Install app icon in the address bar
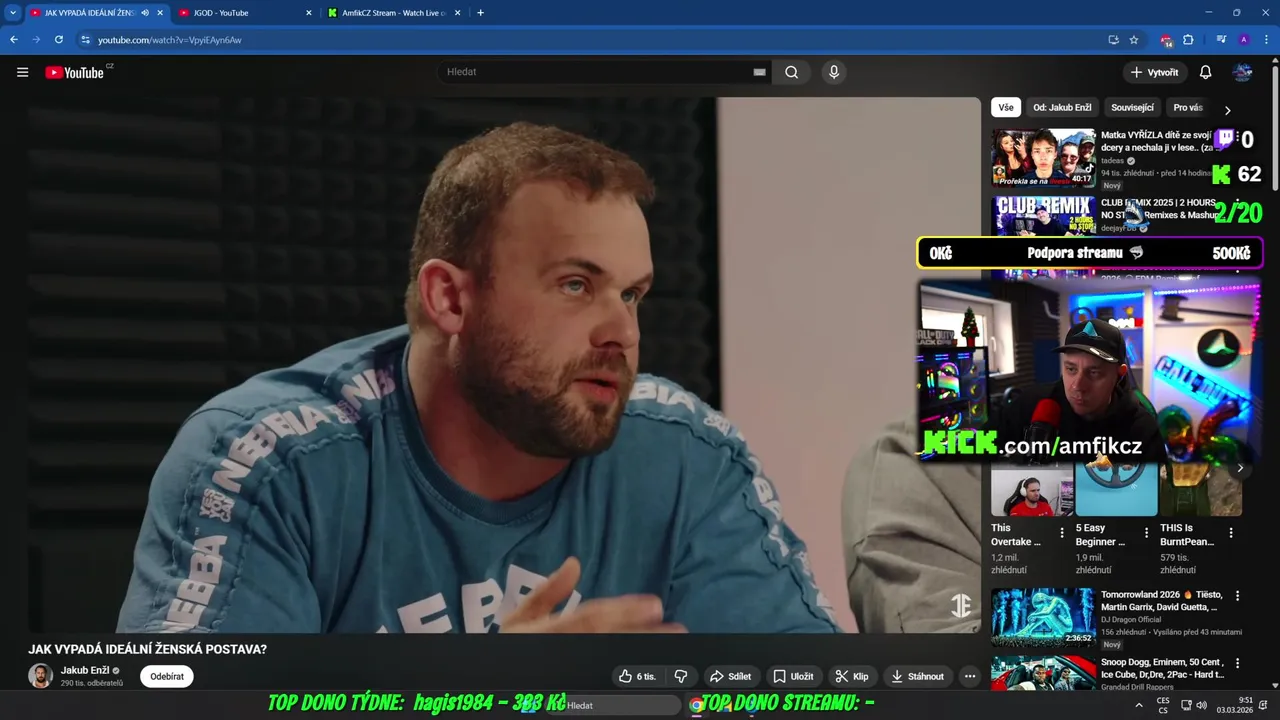 click(x=1113, y=40)
